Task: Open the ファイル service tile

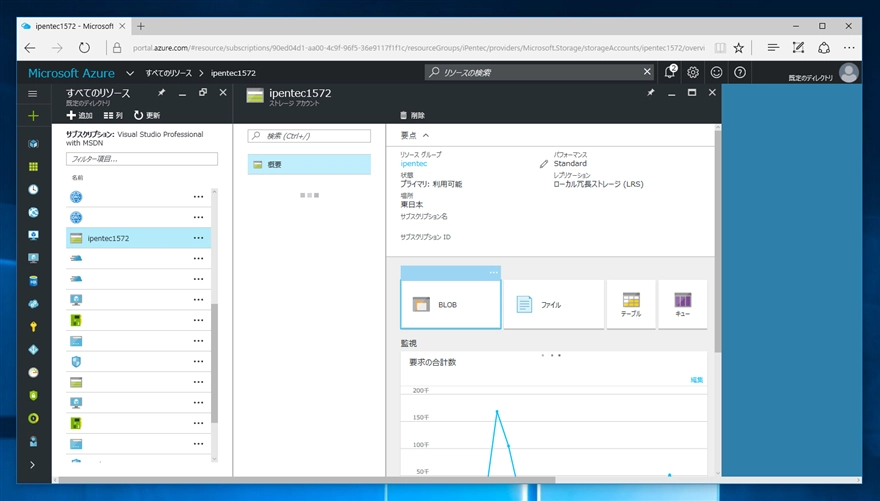Action: (x=553, y=304)
